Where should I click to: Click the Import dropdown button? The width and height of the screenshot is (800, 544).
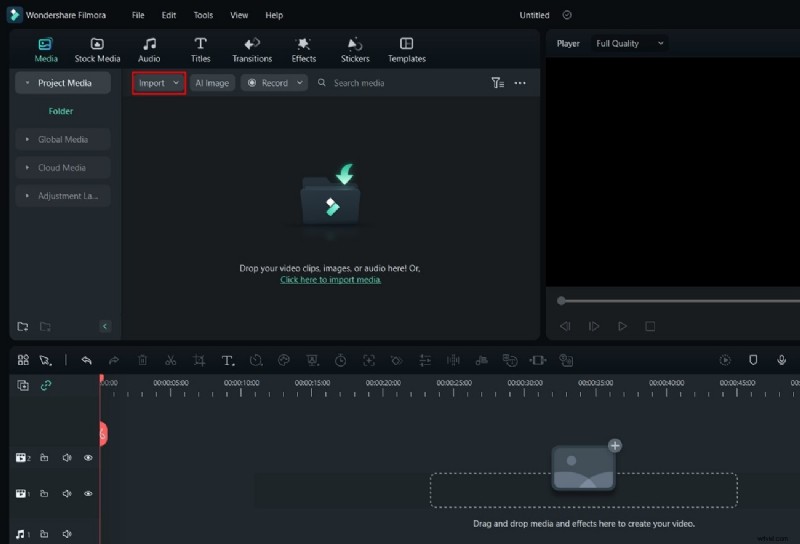[159, 83]
